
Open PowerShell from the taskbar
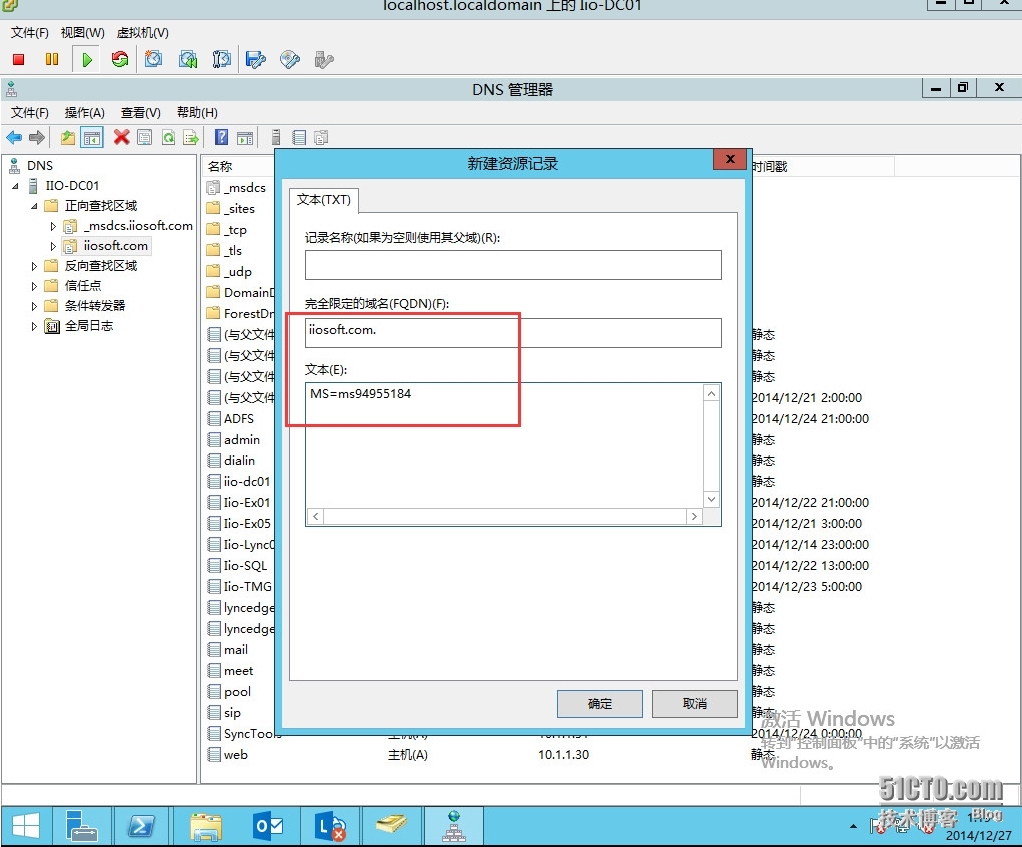141,826
